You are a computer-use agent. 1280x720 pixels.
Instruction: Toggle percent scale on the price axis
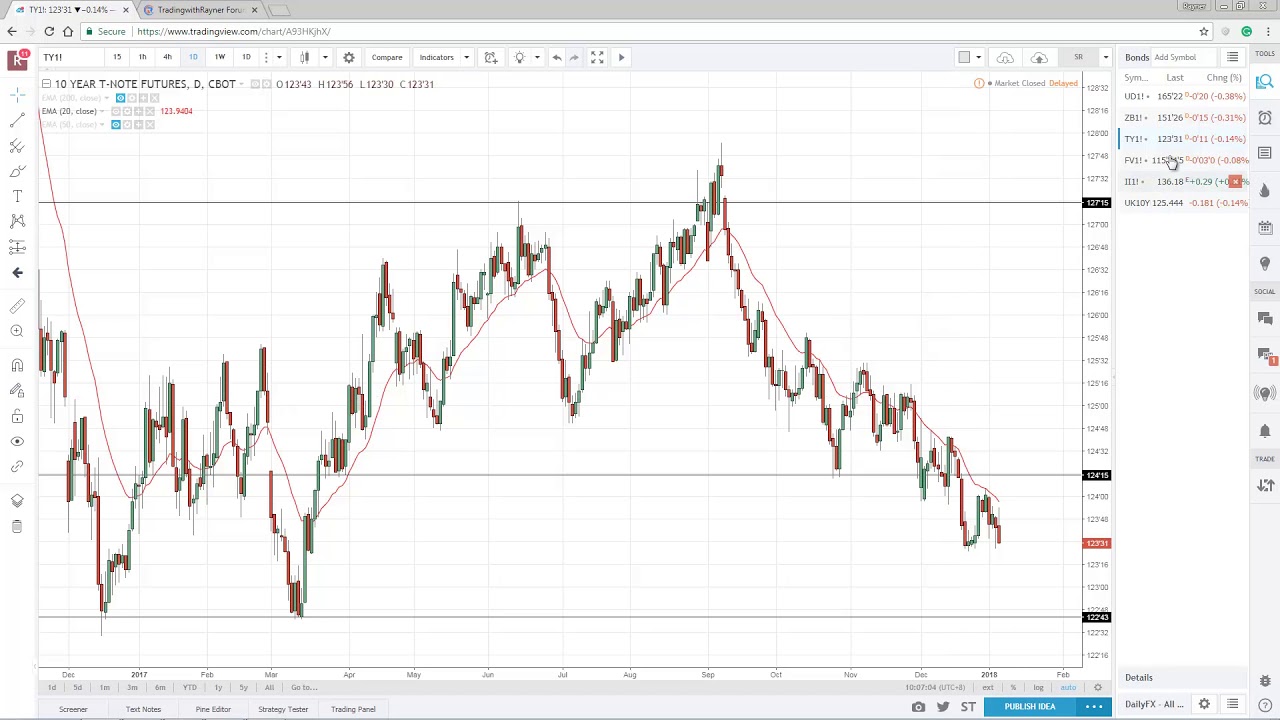1013,687
